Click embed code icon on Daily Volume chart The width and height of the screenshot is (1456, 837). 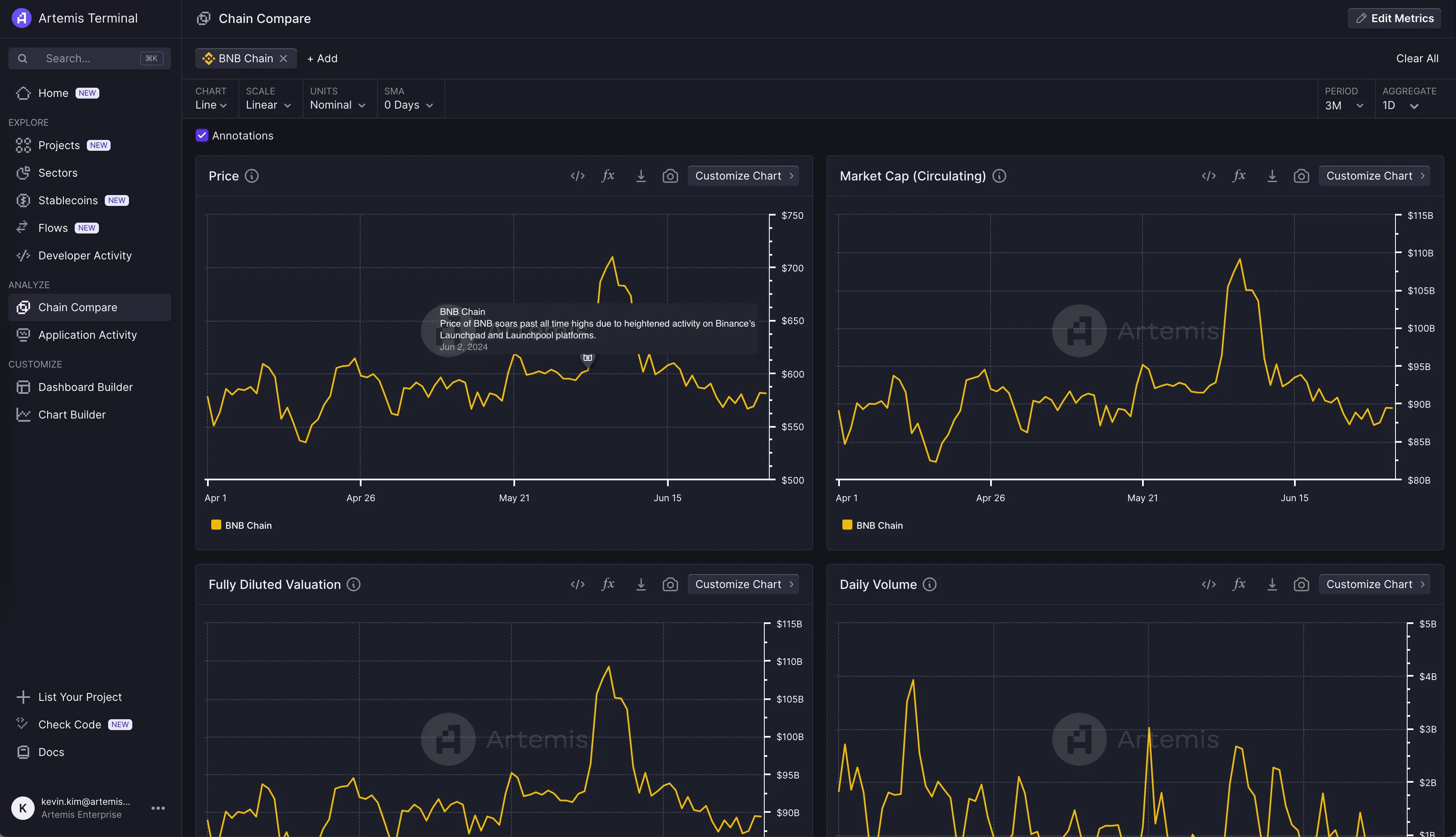(x=1208, y=585)
